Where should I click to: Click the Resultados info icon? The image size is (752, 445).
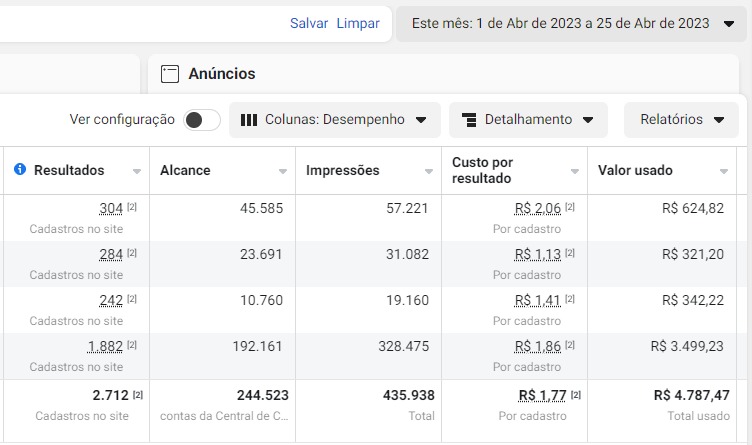pyautogui.click(x=20, y=170)
